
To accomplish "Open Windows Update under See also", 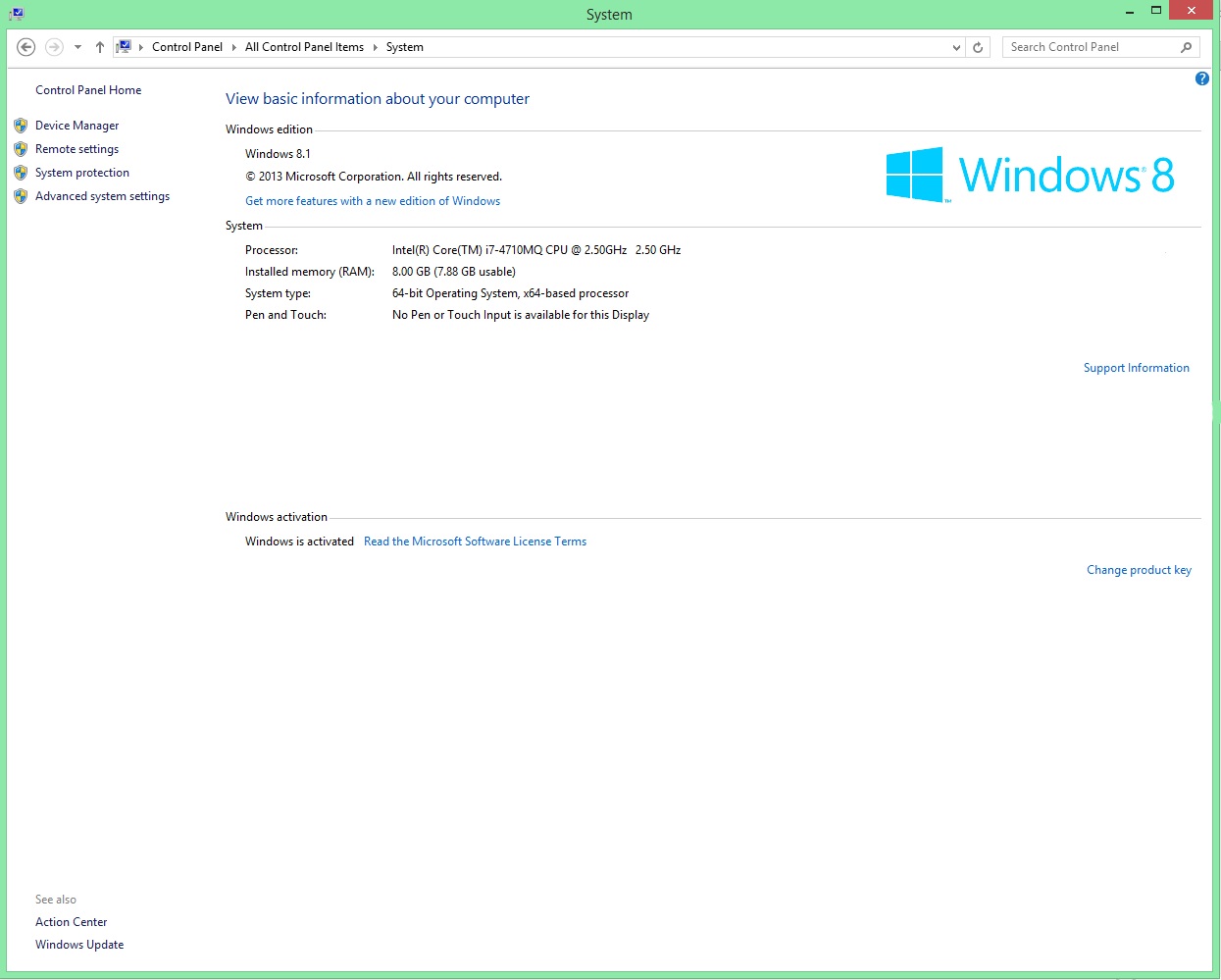I will click(x=79, y=945).
